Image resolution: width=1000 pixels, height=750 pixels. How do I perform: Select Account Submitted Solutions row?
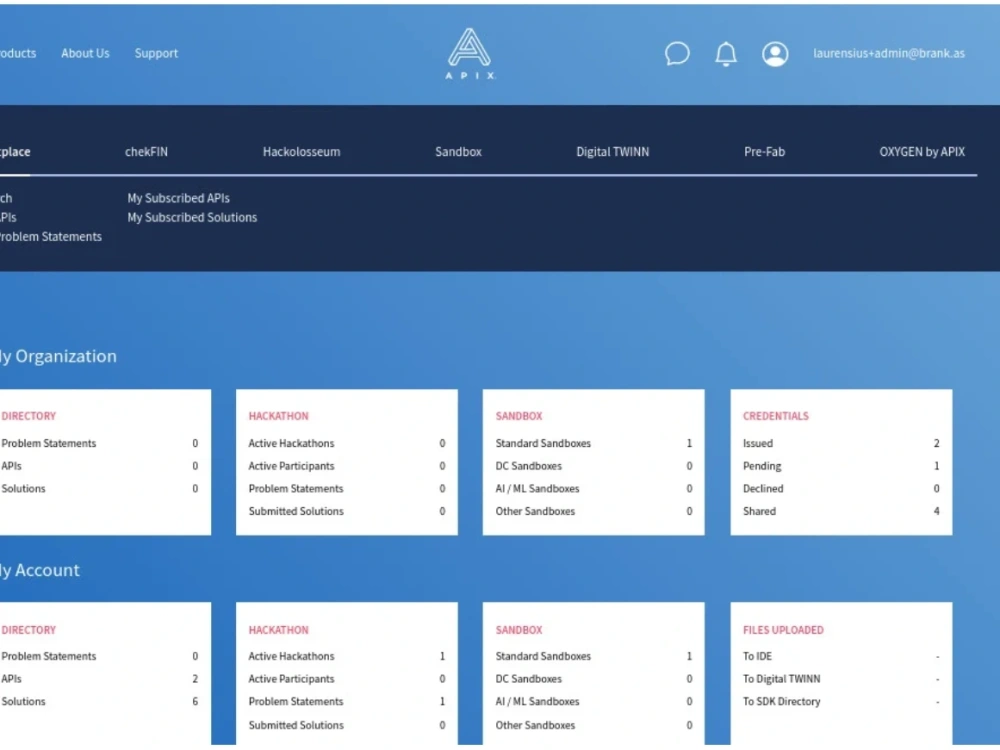click(x=347, y=725)
